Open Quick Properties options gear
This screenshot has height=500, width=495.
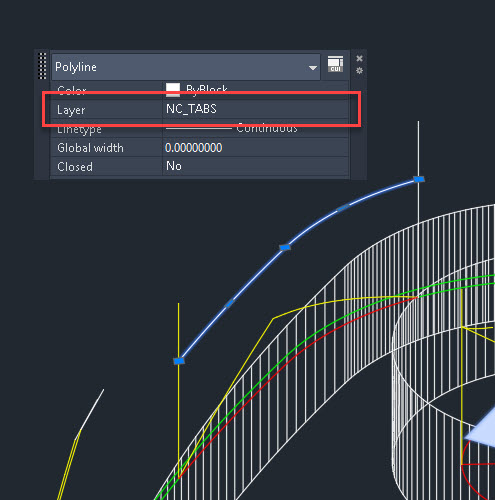(359, 71)
